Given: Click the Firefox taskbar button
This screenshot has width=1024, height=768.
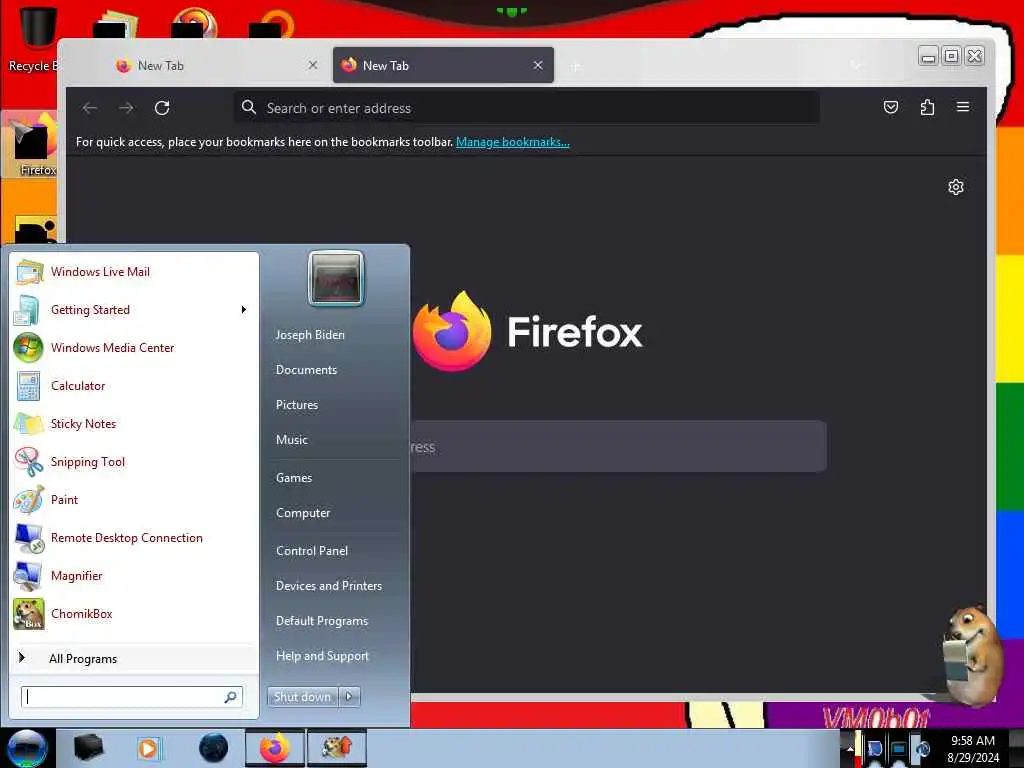Looking at the screenshot, I should pyautogui.click(x=275, y=748).
